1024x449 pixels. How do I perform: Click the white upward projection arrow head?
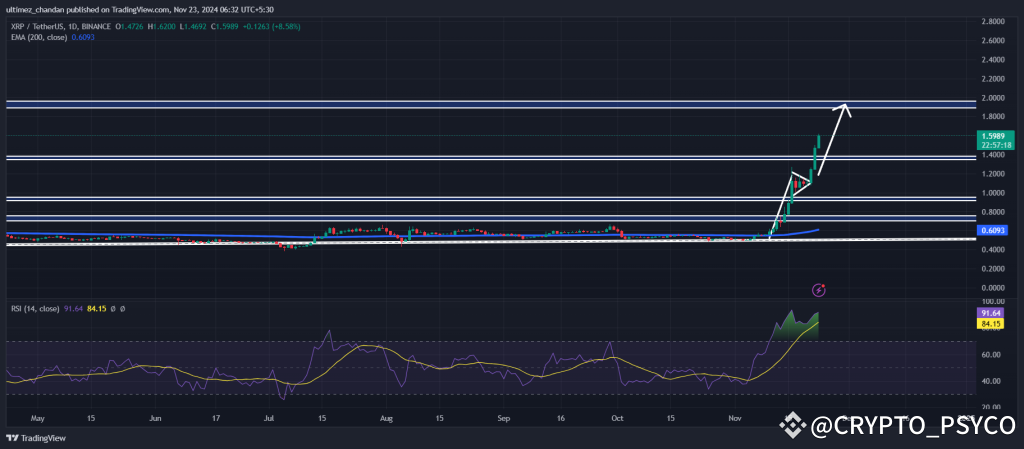[x=846, y=107]
